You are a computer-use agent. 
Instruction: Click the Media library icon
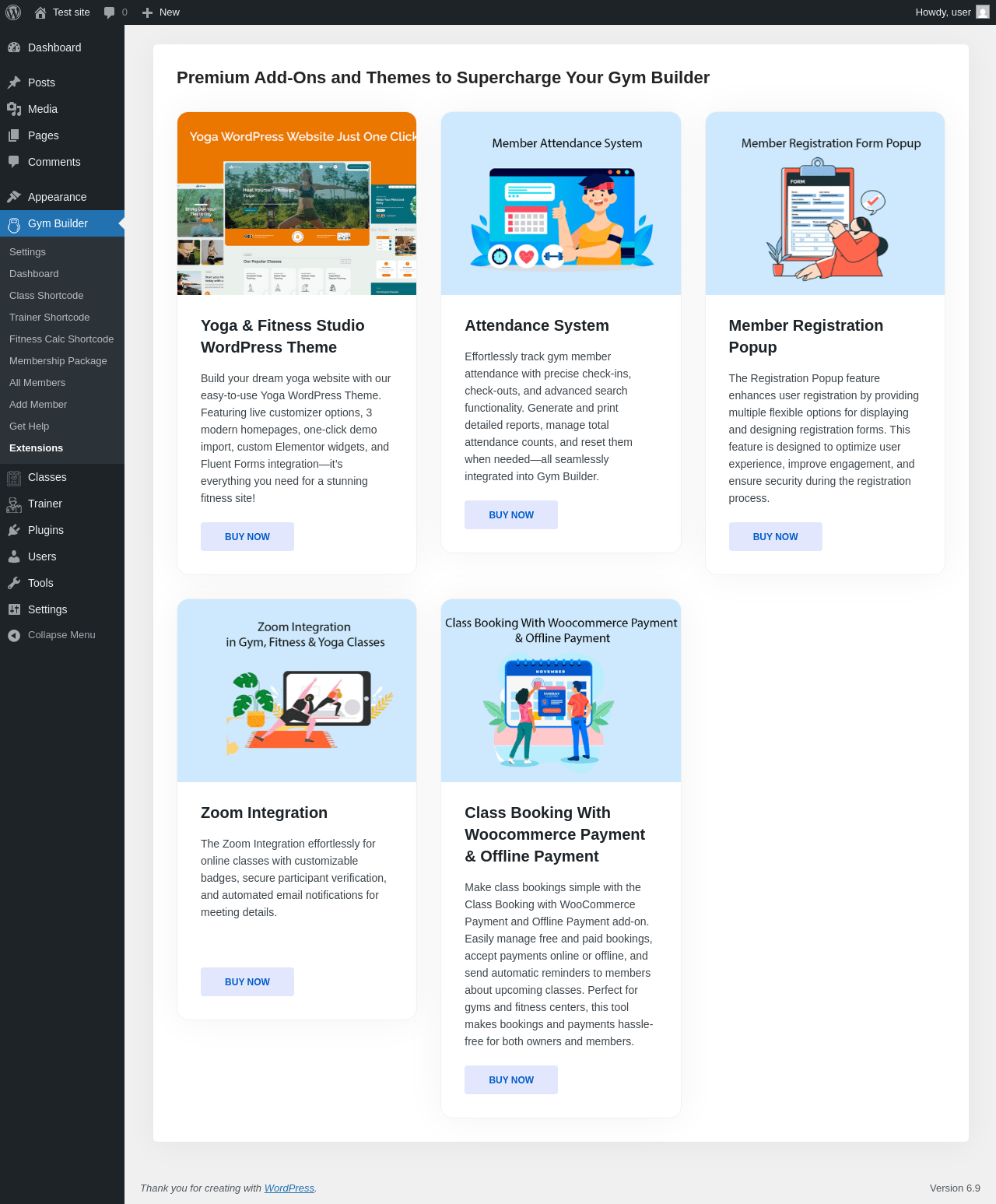14,109
